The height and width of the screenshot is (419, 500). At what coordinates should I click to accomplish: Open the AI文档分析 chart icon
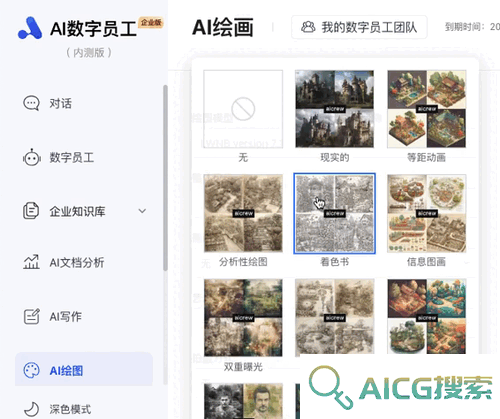point(31,262)
